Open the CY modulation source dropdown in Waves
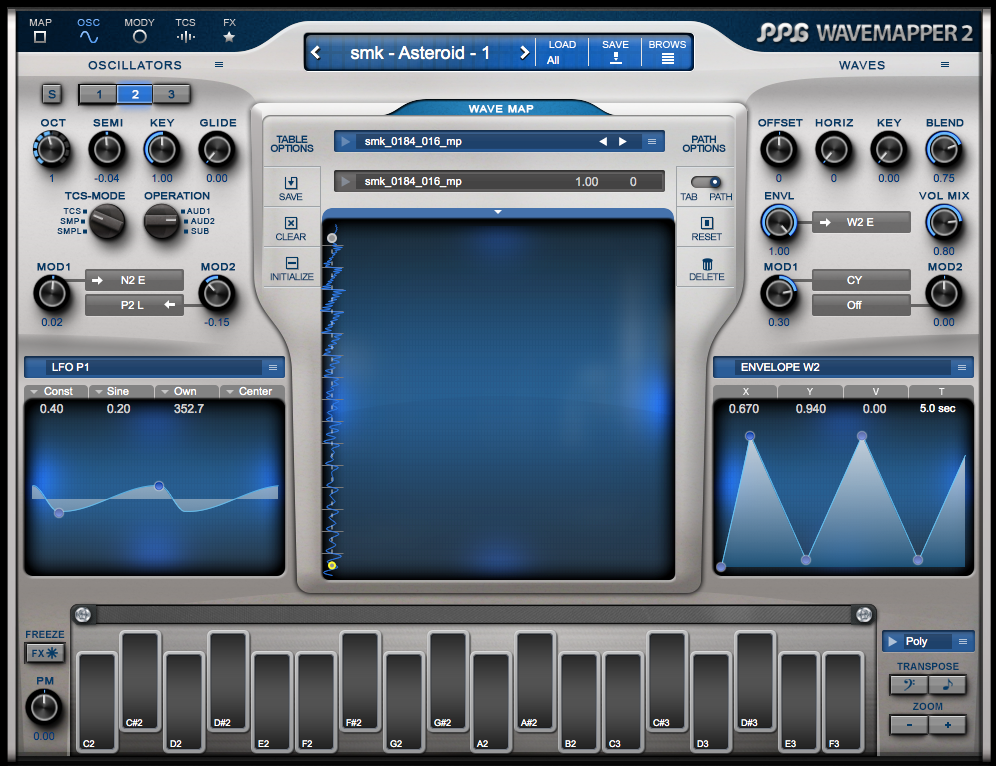The height and width of the screenshot is (766, 996). (x=860, y=280)
